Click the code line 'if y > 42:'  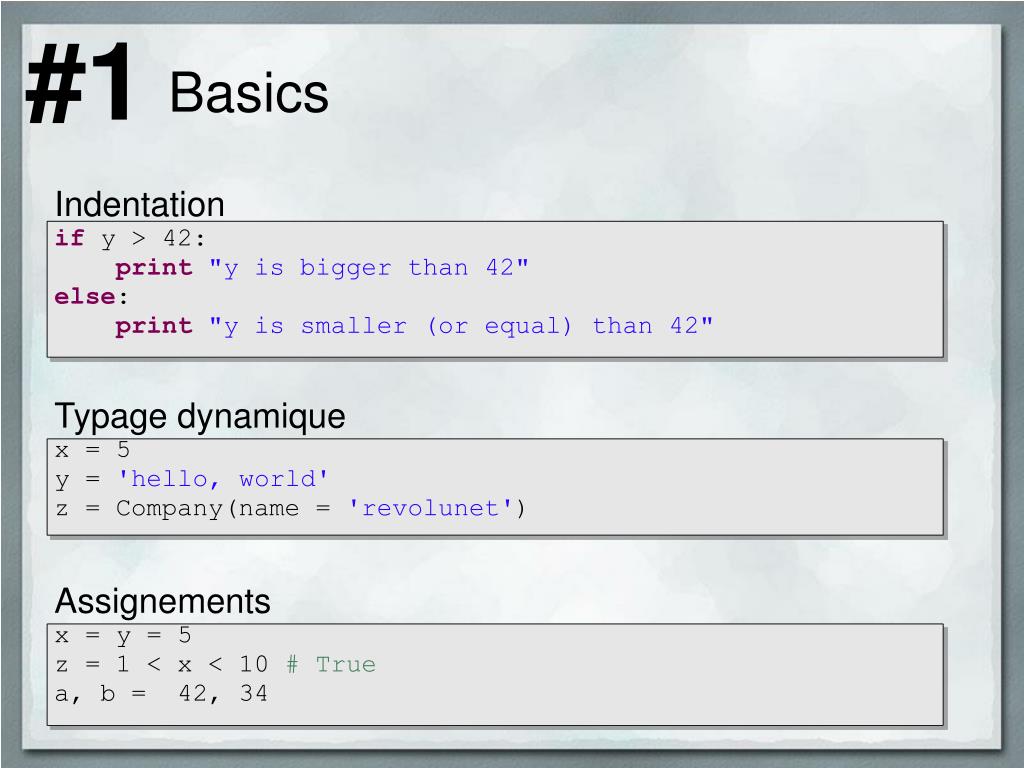click(130, 238)
